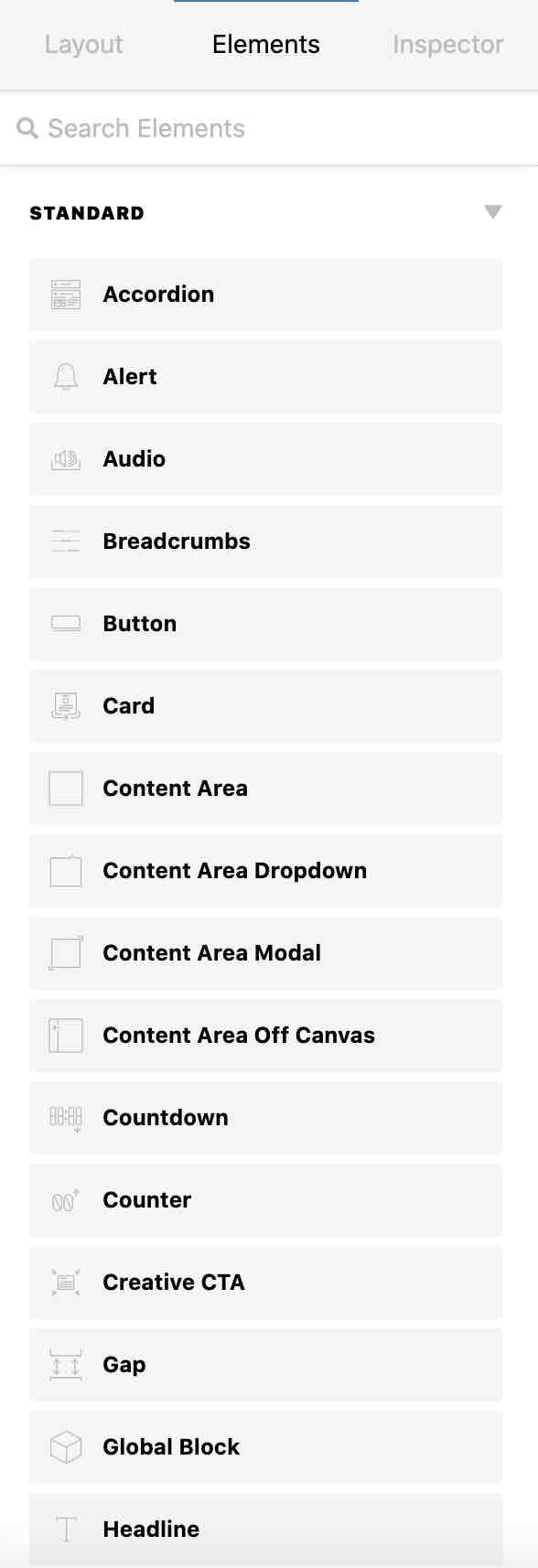Switch to the Layout tab

[83, 44]
